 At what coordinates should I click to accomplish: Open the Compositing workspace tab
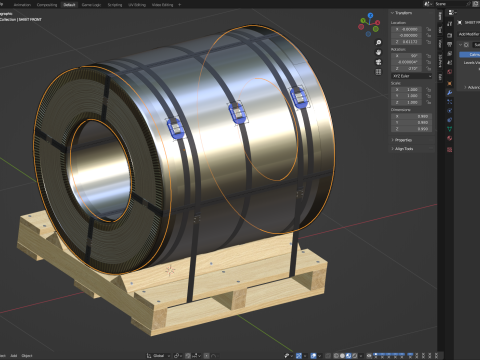pos(47,5)
